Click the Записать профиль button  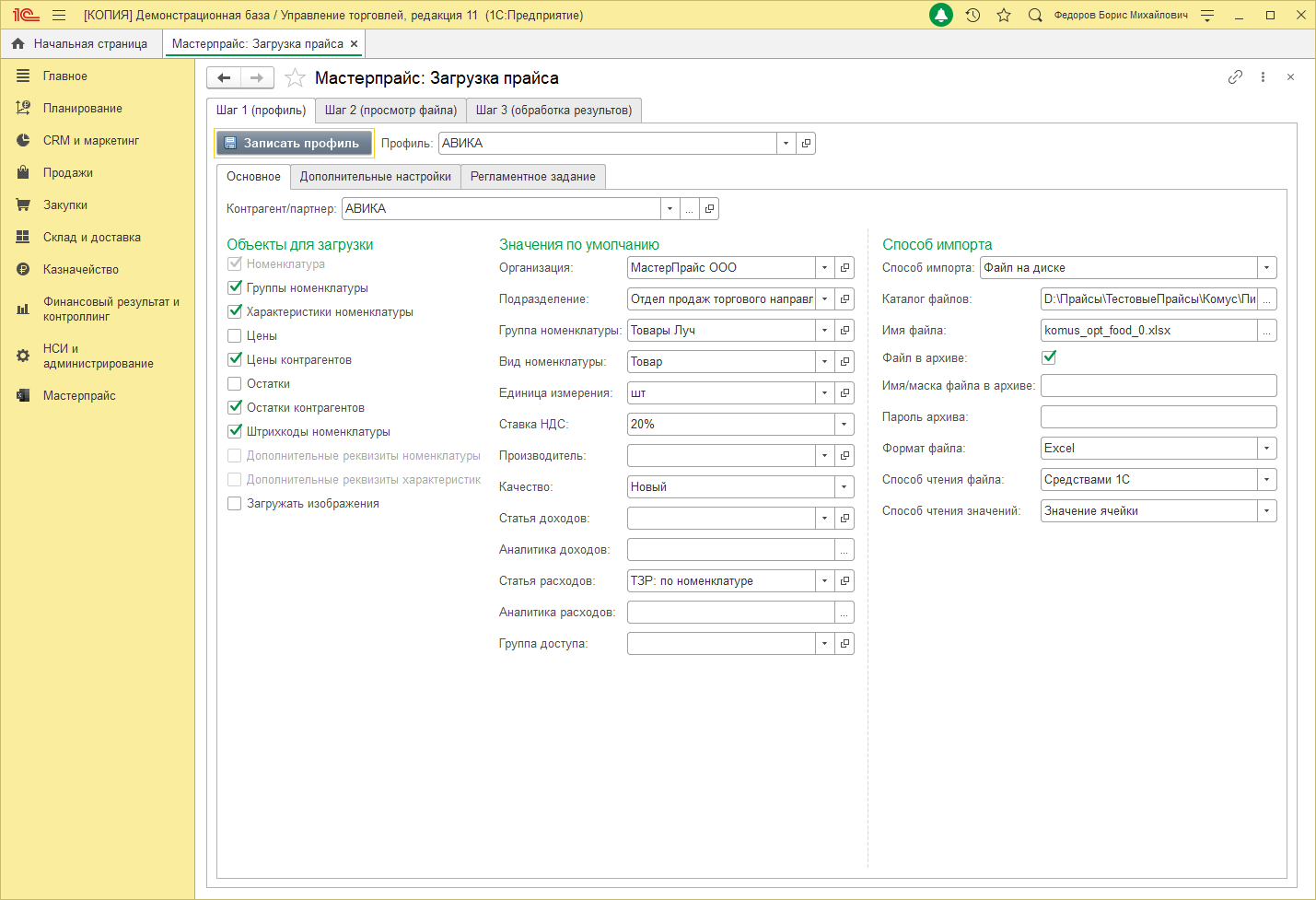pyautogui.click(x=294, y=144)
